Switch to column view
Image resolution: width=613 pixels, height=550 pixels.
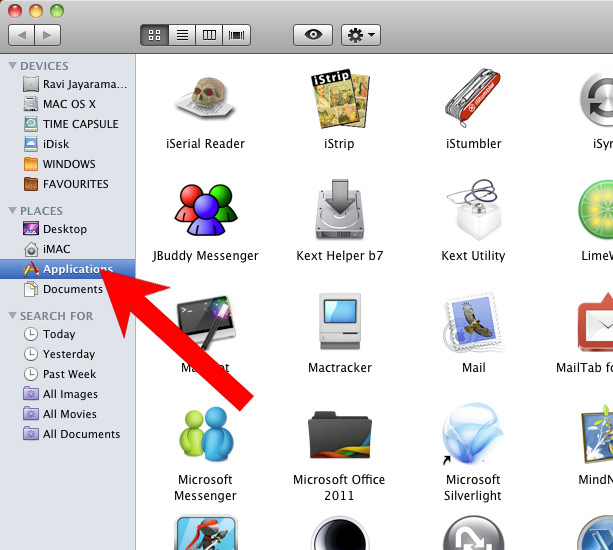point(209,35)
